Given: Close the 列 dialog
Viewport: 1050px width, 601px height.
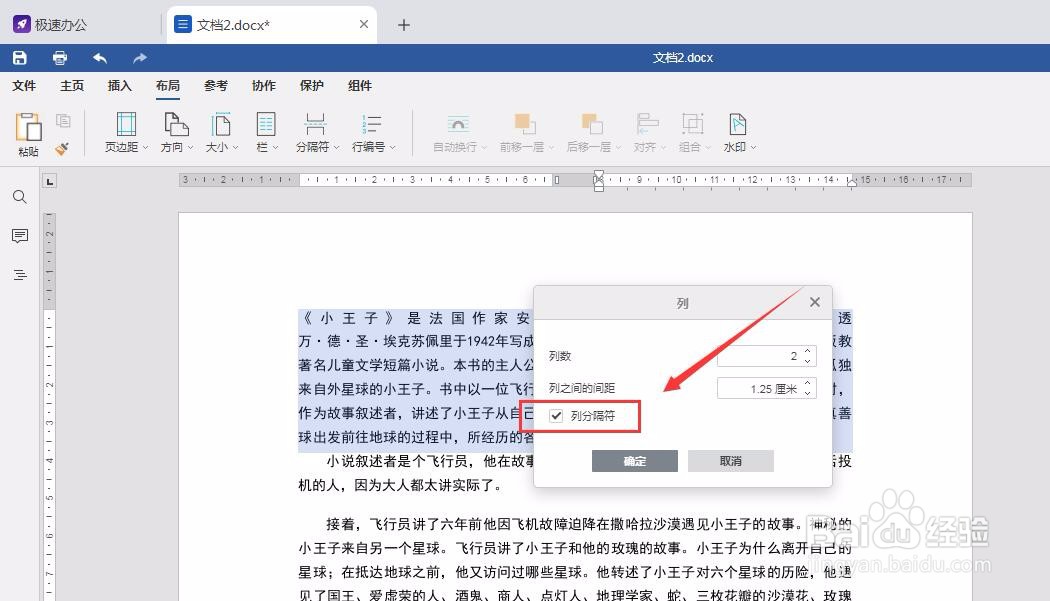Looking at the screenshot, I should click(815, 302).
